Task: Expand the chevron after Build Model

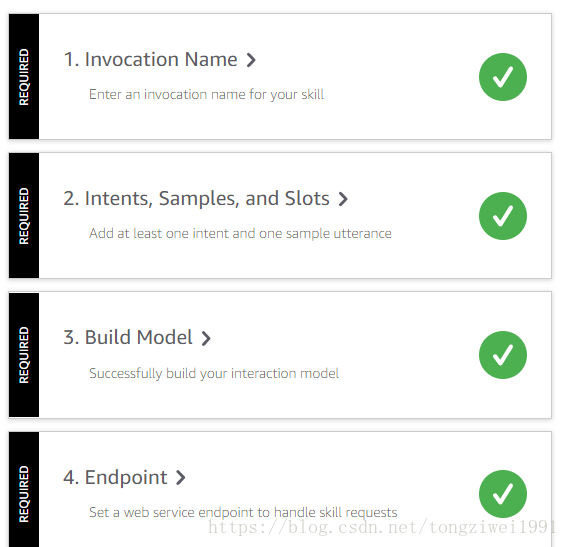Action: tap(206, 338)
